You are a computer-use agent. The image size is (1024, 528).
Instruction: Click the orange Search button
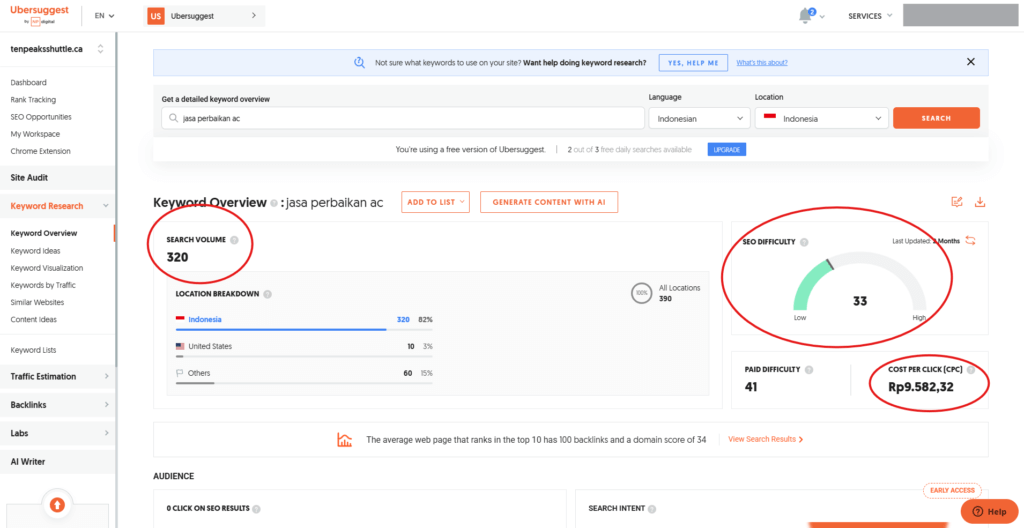pyautogui.click(x=936, y=118)
